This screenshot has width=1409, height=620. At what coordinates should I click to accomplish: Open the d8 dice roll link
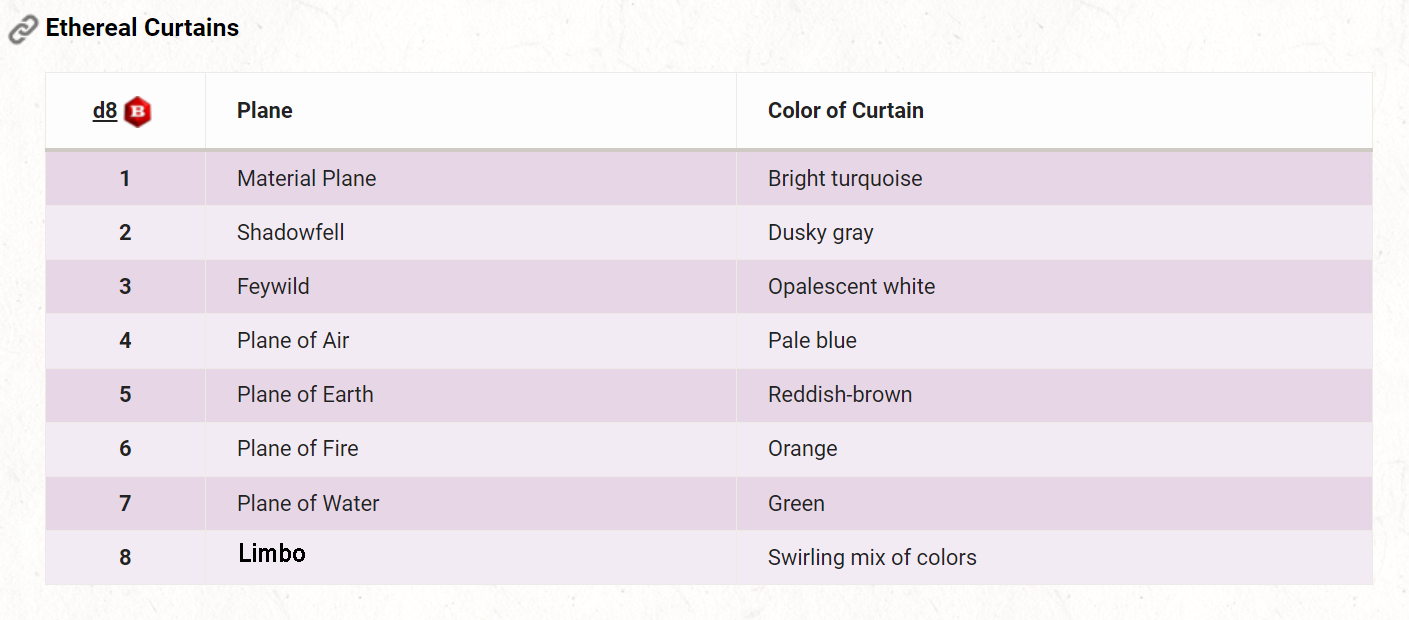105,111
